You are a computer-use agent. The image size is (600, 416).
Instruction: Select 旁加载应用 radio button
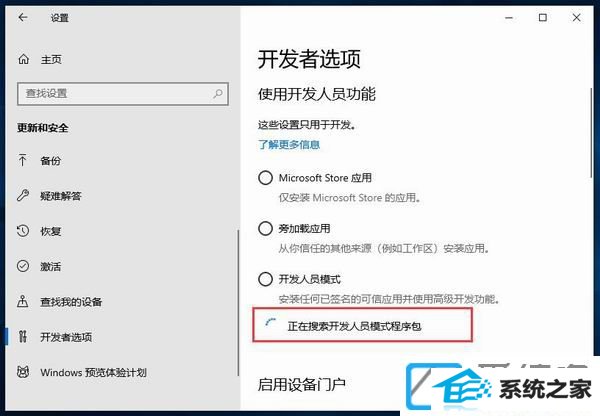265,228
